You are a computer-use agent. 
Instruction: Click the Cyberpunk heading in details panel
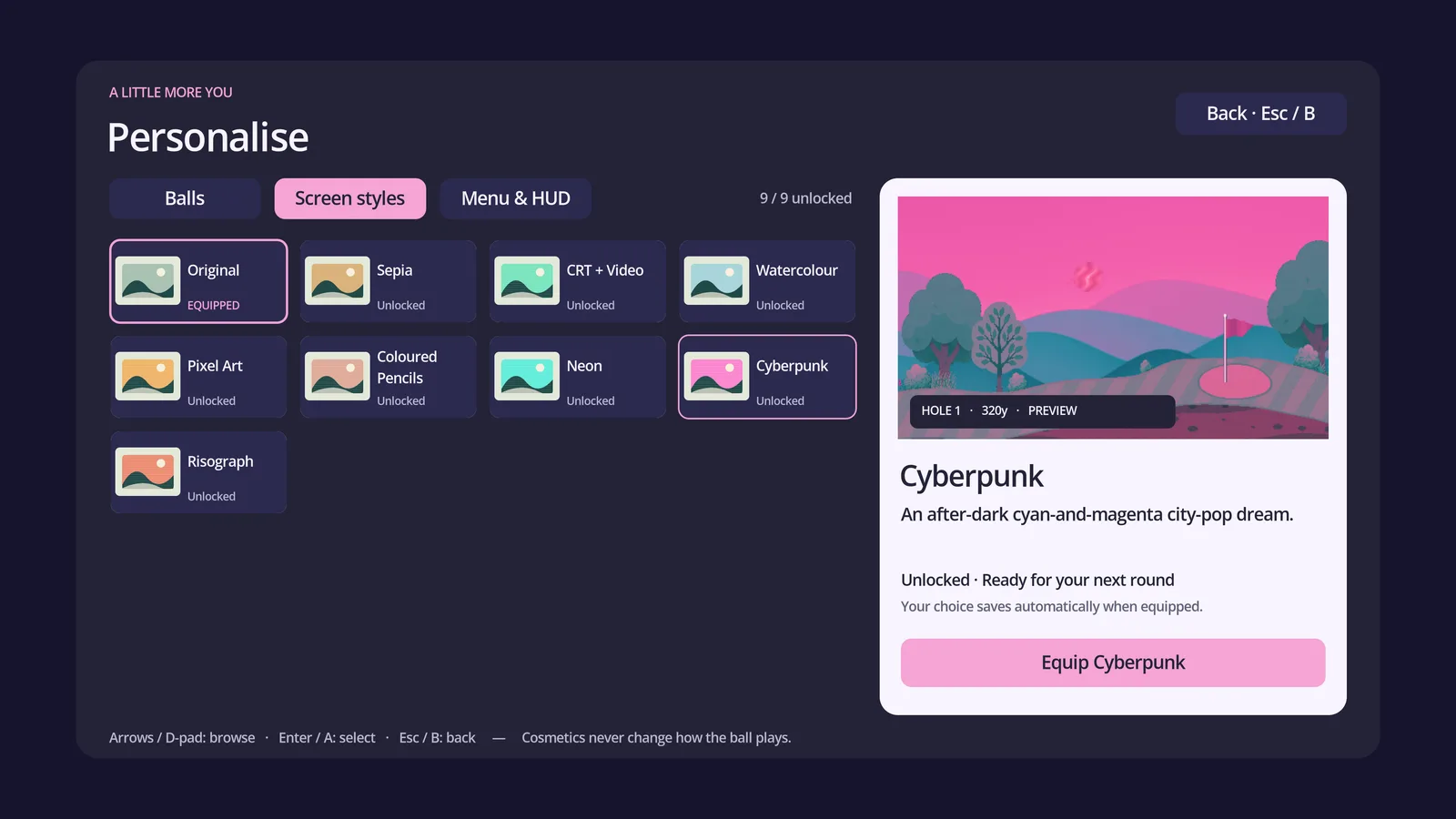[972, 477]
